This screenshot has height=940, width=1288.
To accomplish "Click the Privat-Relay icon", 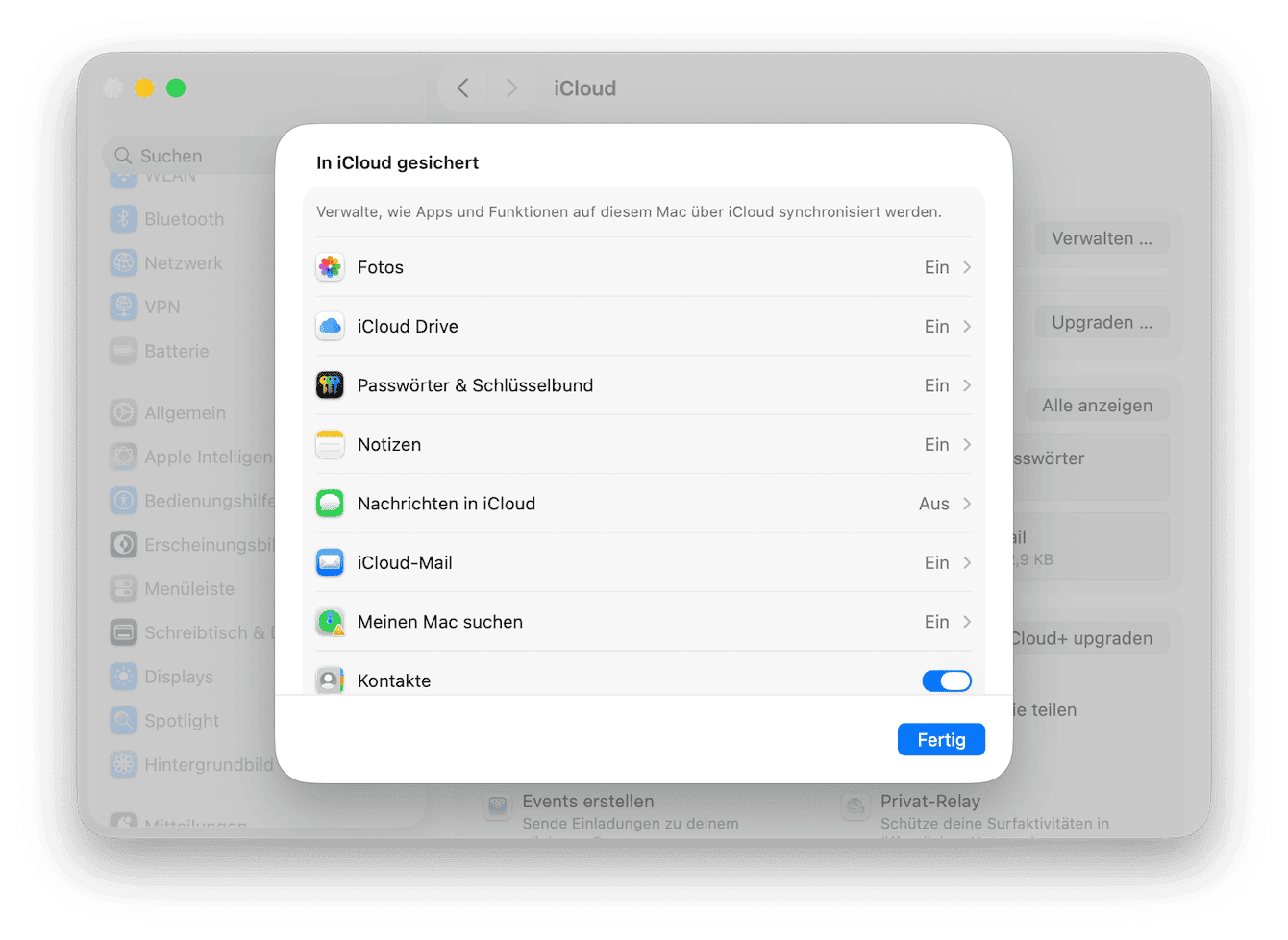I will coord(855,807).
